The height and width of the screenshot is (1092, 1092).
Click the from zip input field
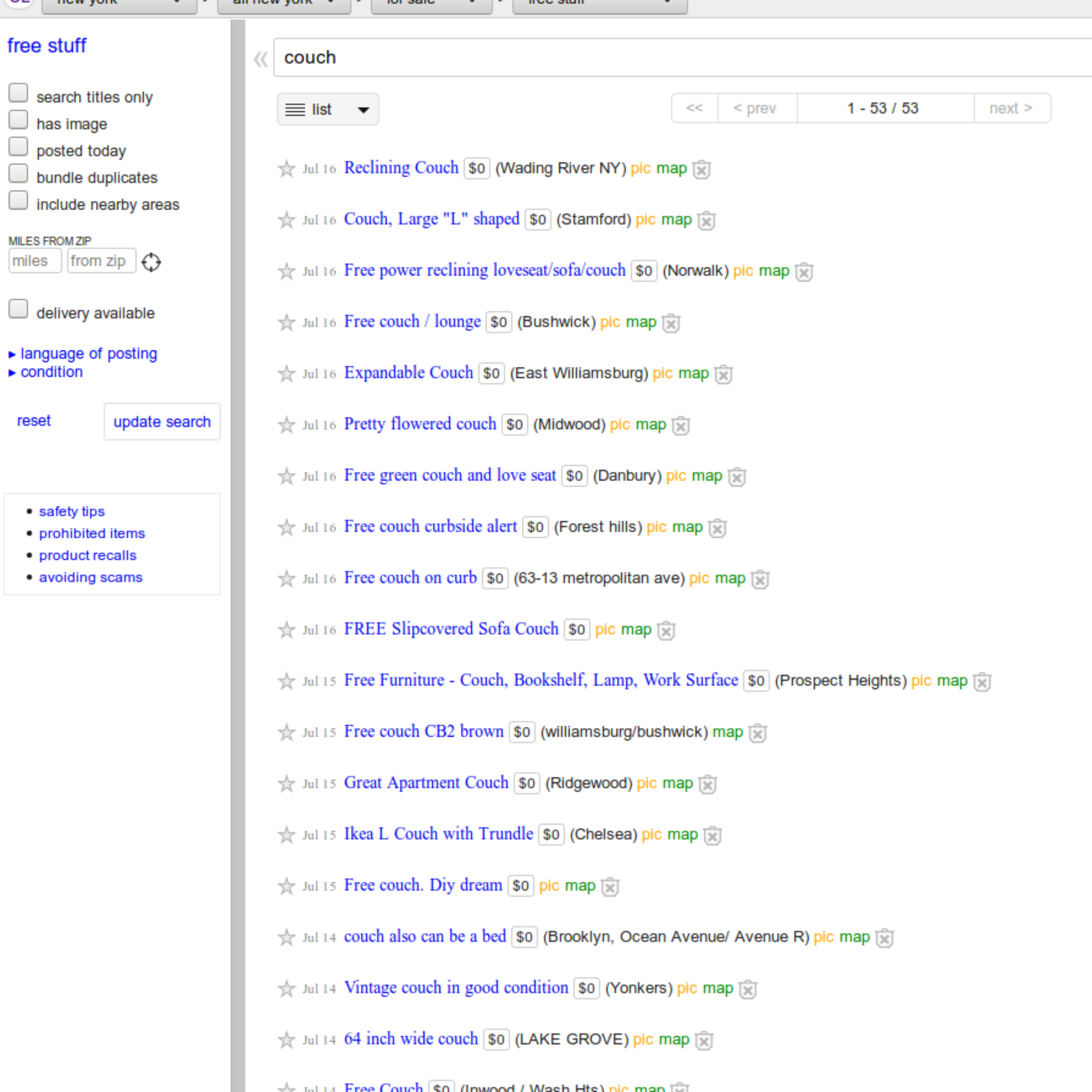click(102, 261)
